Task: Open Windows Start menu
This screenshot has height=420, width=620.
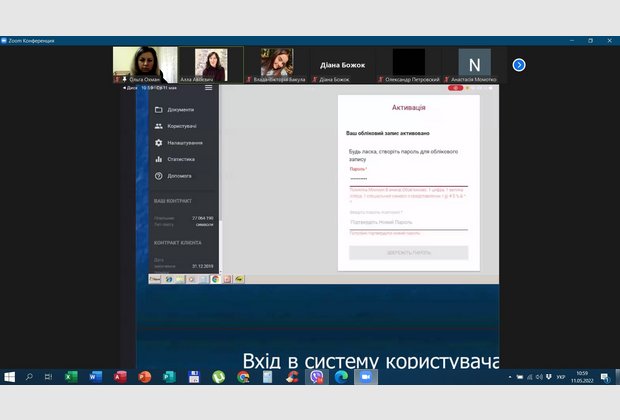Action: pyautogui.click(x=9, y=377)
